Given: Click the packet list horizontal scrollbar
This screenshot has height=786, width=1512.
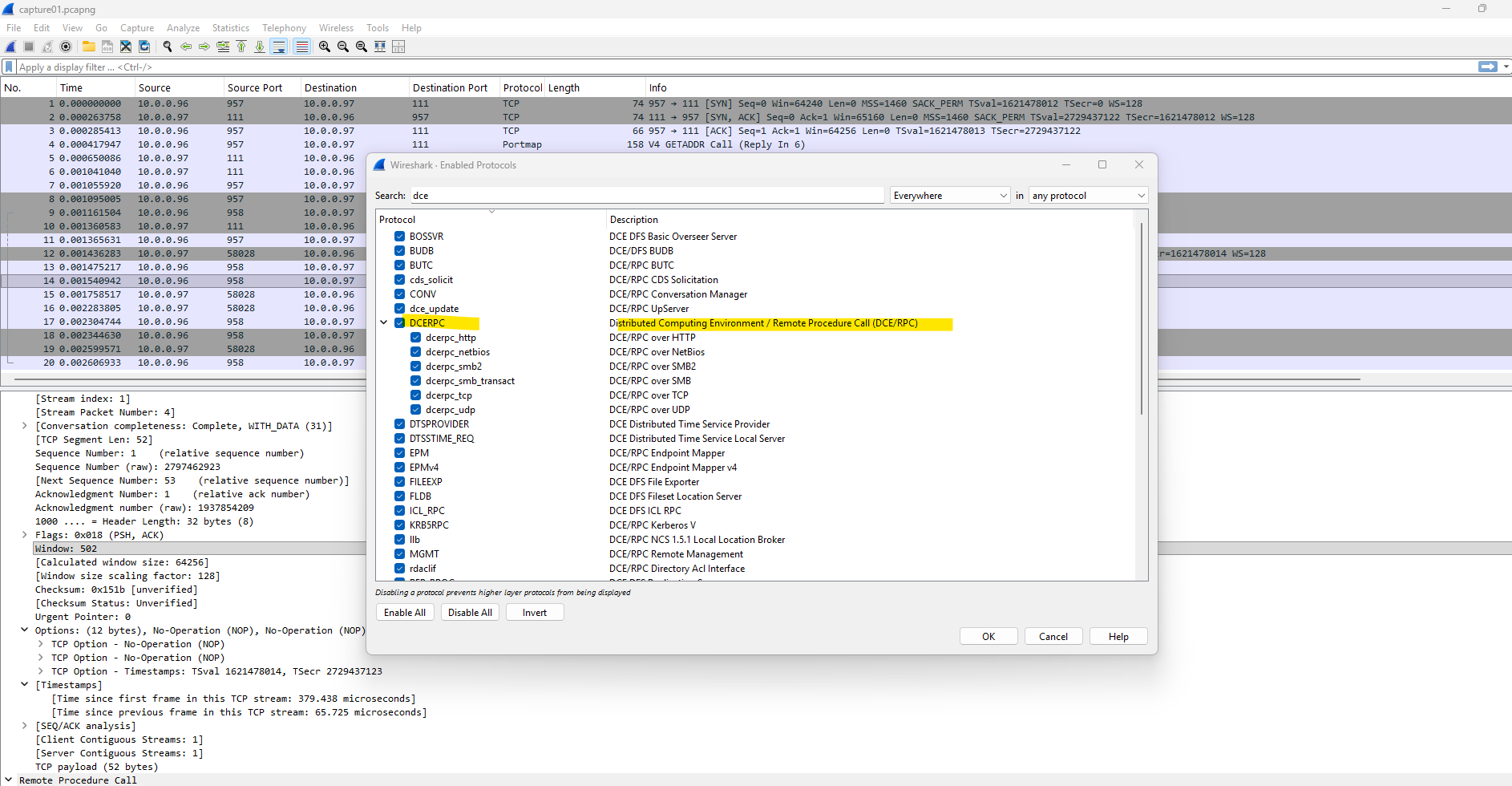Looking at the screenshot, I should [687, 379].
